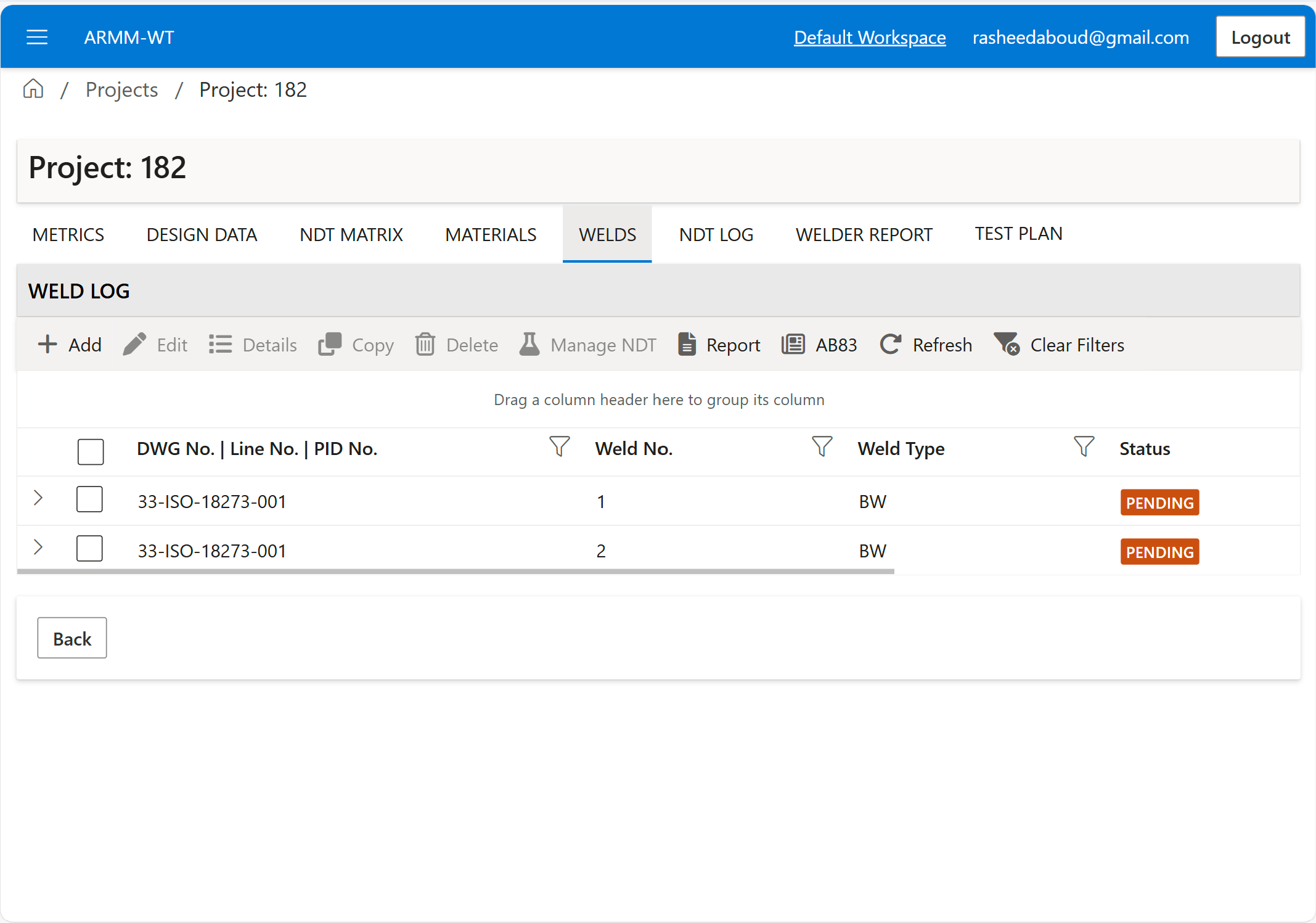The height and width of the screenshot is (923, 1316).
Task: Sort by the Status column header
Action: [x=1145, y=449]
